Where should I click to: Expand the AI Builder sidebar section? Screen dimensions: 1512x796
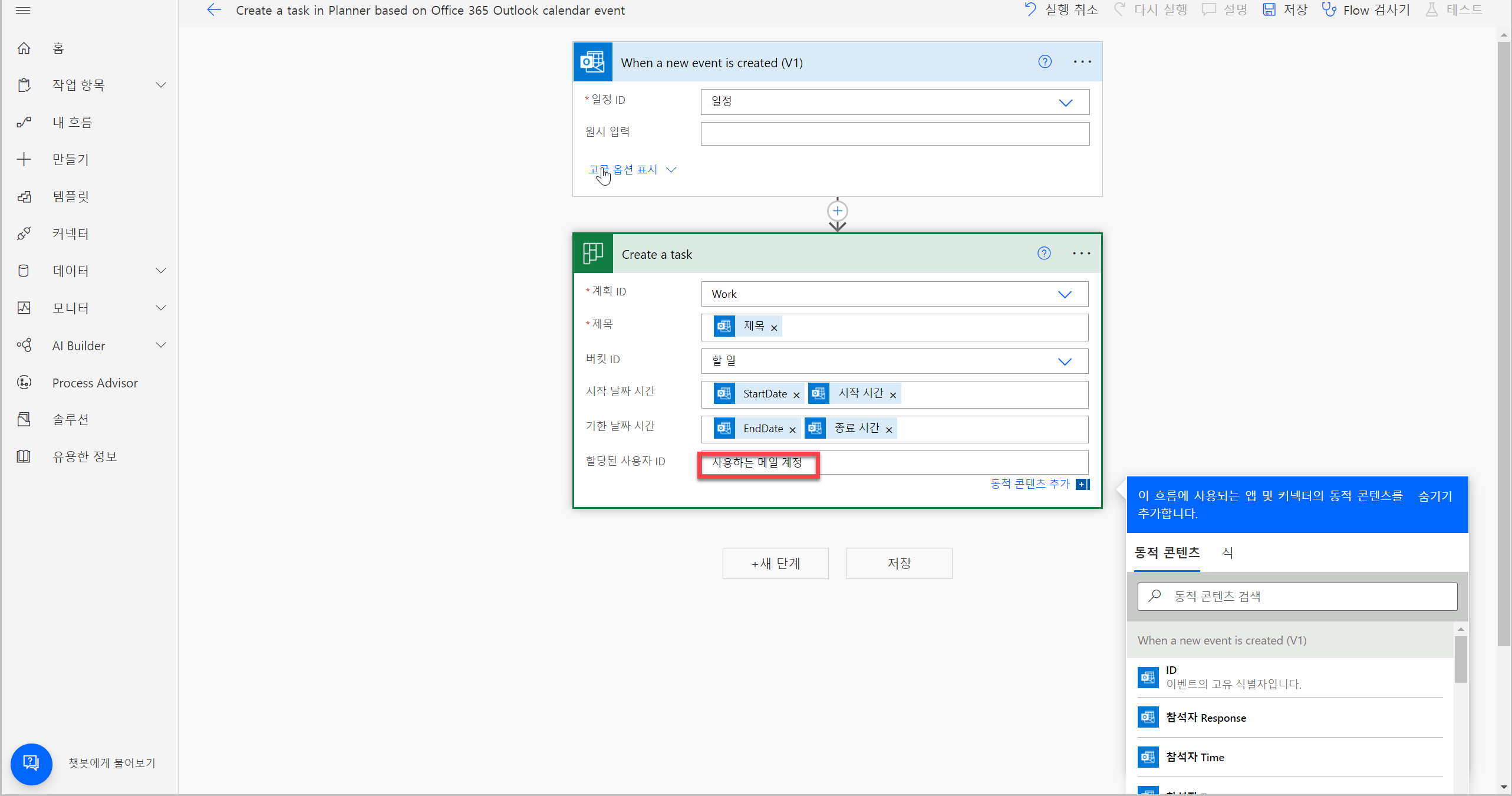[161, 345]
